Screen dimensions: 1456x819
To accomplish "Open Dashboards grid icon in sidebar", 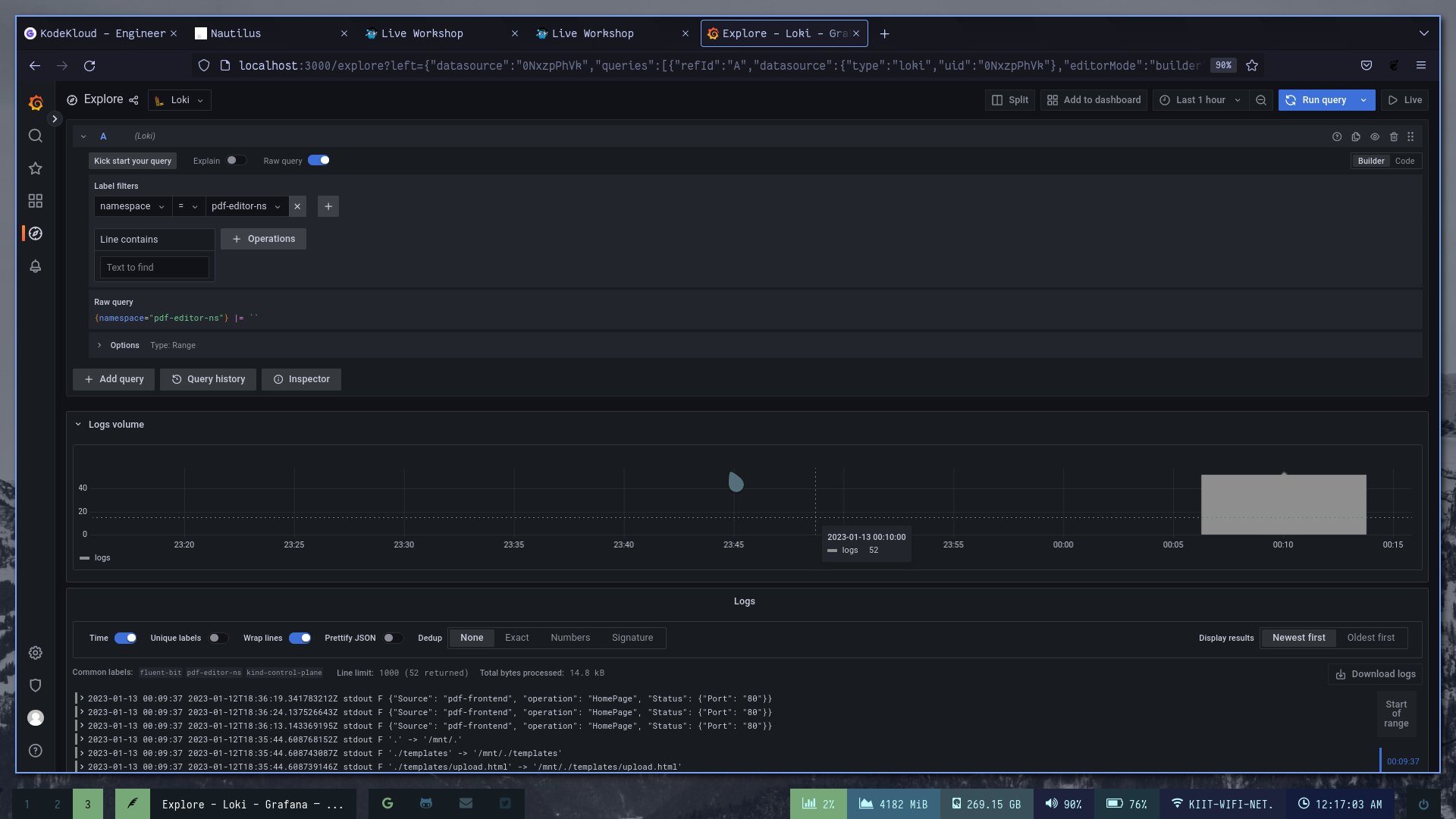I will 36,201.
